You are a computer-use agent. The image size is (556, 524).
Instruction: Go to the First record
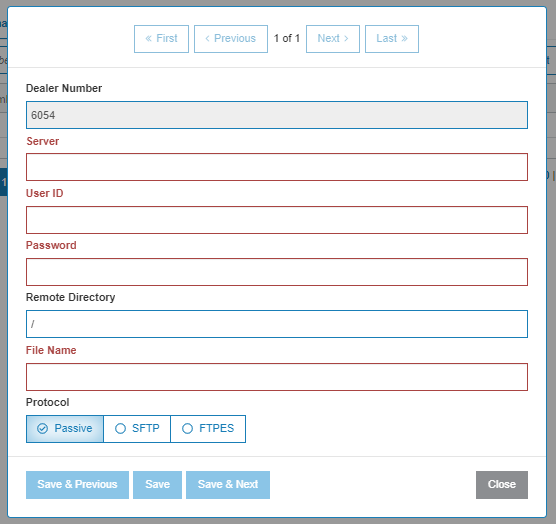161,39
